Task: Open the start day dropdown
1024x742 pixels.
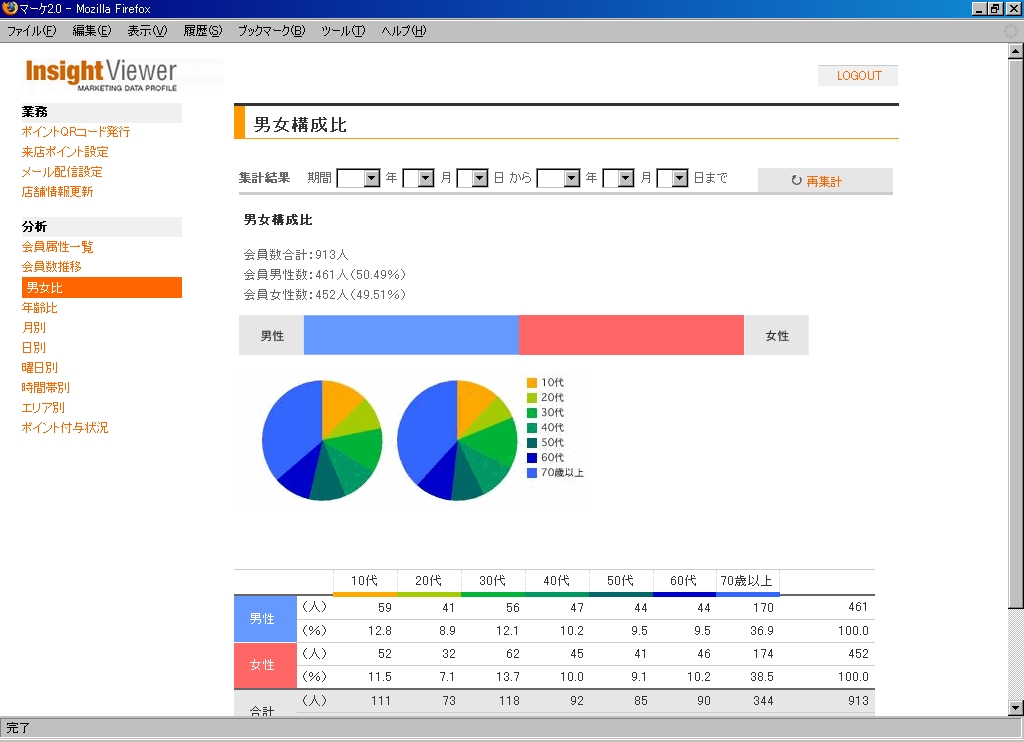Action: [472, 178]
